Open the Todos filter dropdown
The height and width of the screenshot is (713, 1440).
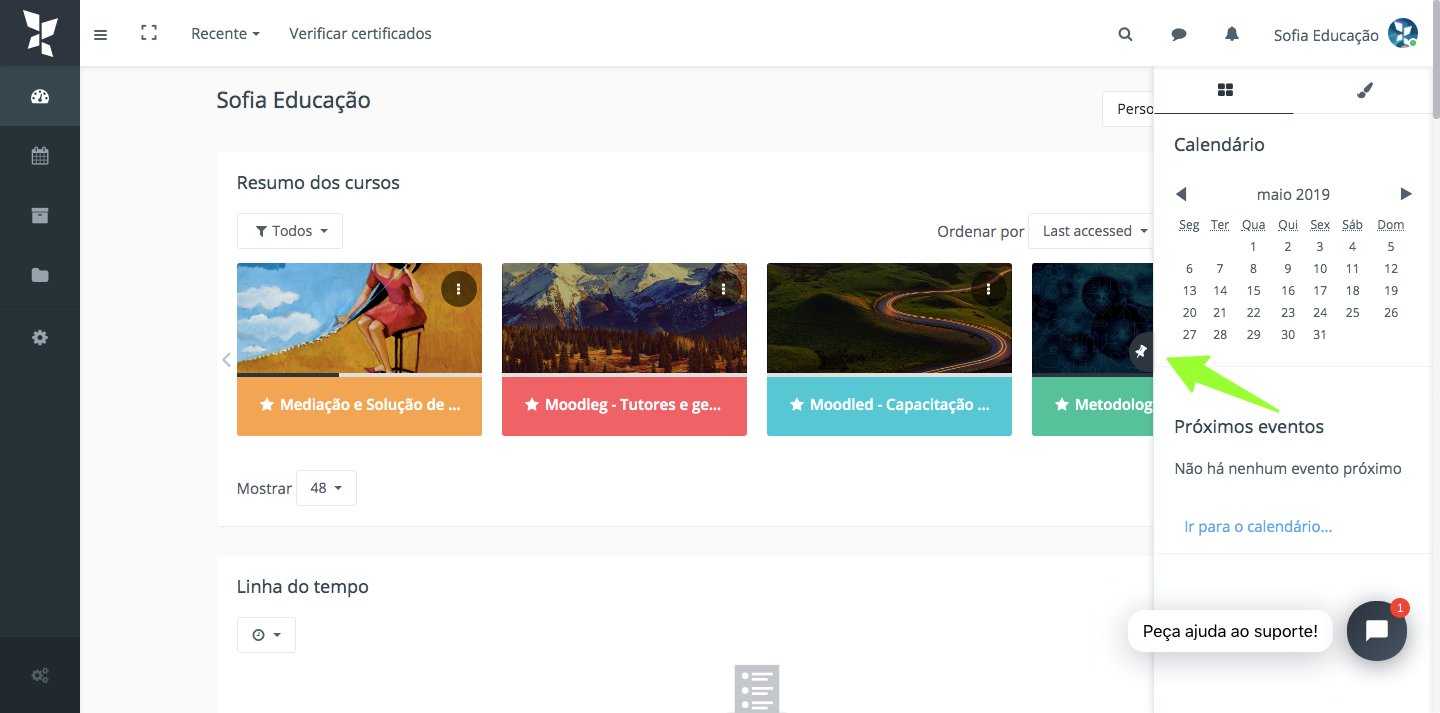290,231
